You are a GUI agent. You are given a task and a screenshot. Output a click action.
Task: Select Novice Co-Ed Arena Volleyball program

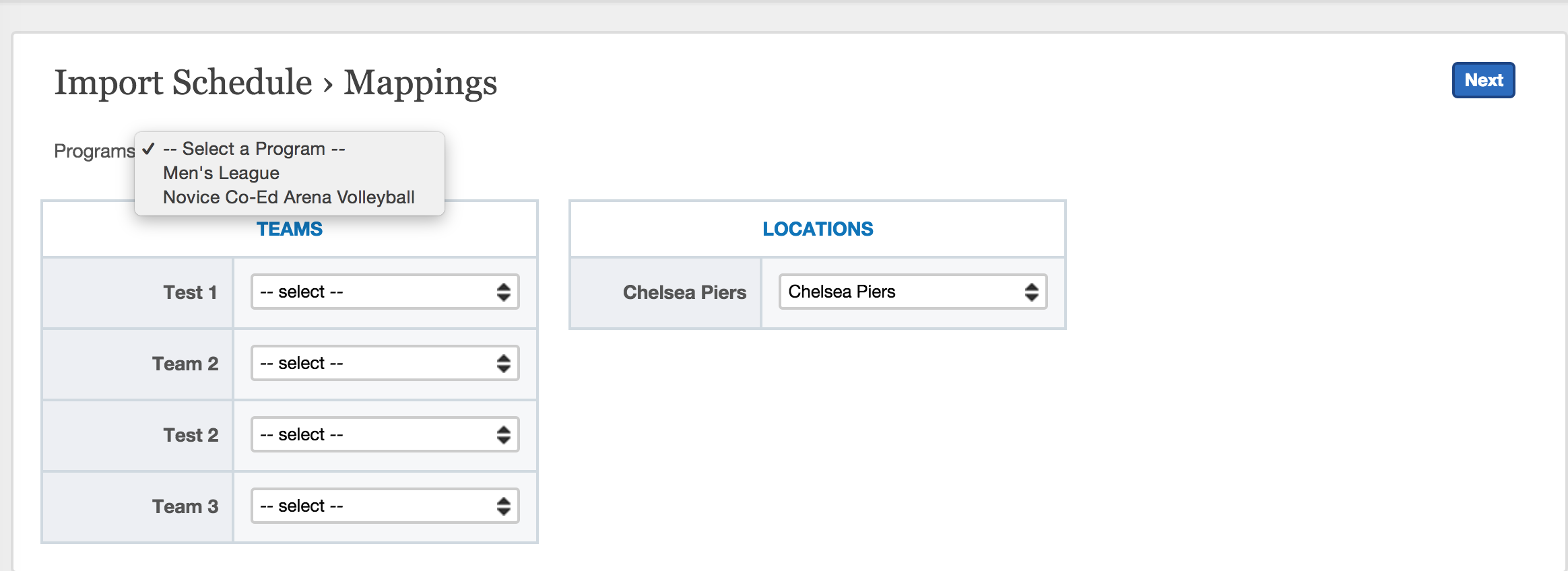(x=288, y=197)
